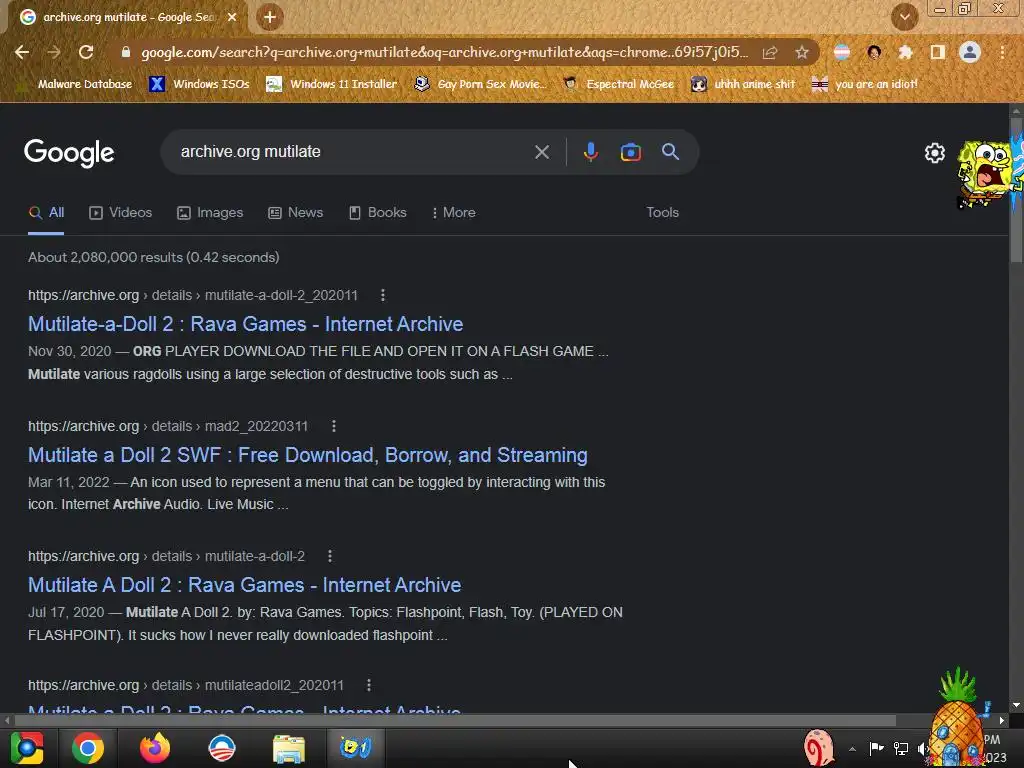The height and width of the screenshot is (768, 1024).
Task: Switch to the Images tab
Action: point(210,213)
